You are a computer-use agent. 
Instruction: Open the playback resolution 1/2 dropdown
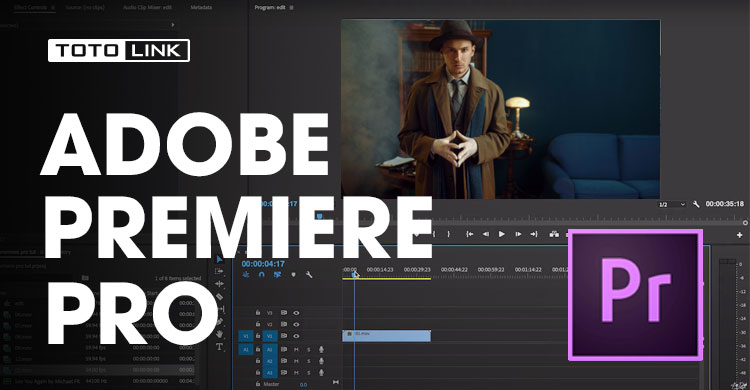click(x=672, y=204)
